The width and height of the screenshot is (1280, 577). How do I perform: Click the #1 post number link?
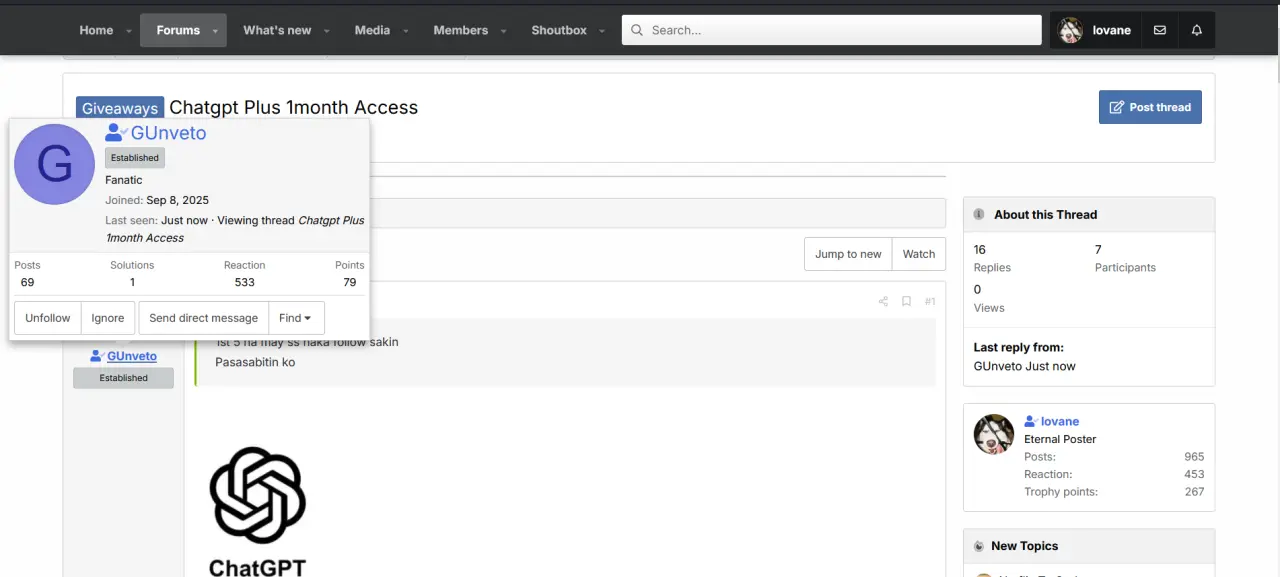[x=930, y=301]
